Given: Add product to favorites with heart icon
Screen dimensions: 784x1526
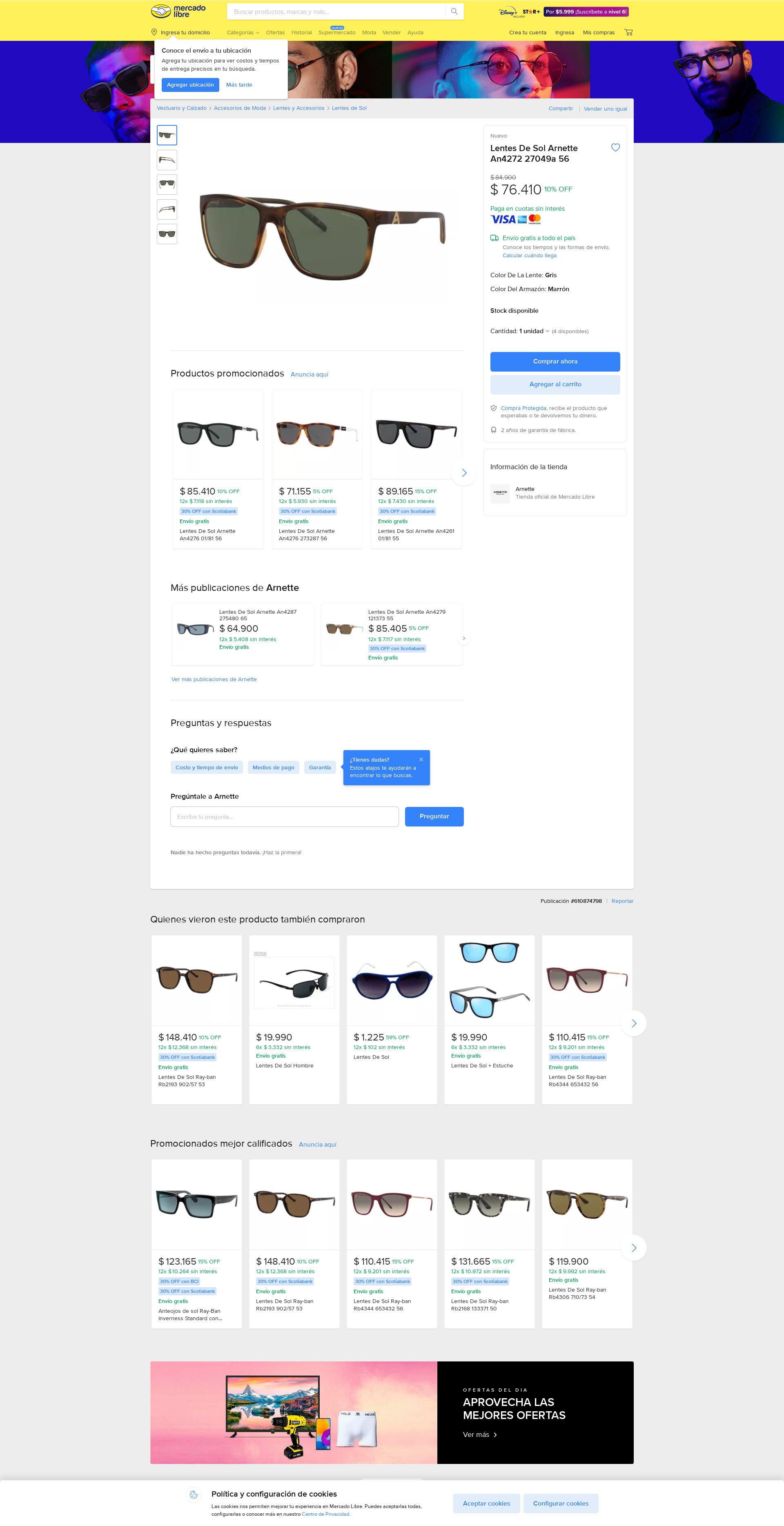Looking at the screenshot, I should tap(615, 147).
